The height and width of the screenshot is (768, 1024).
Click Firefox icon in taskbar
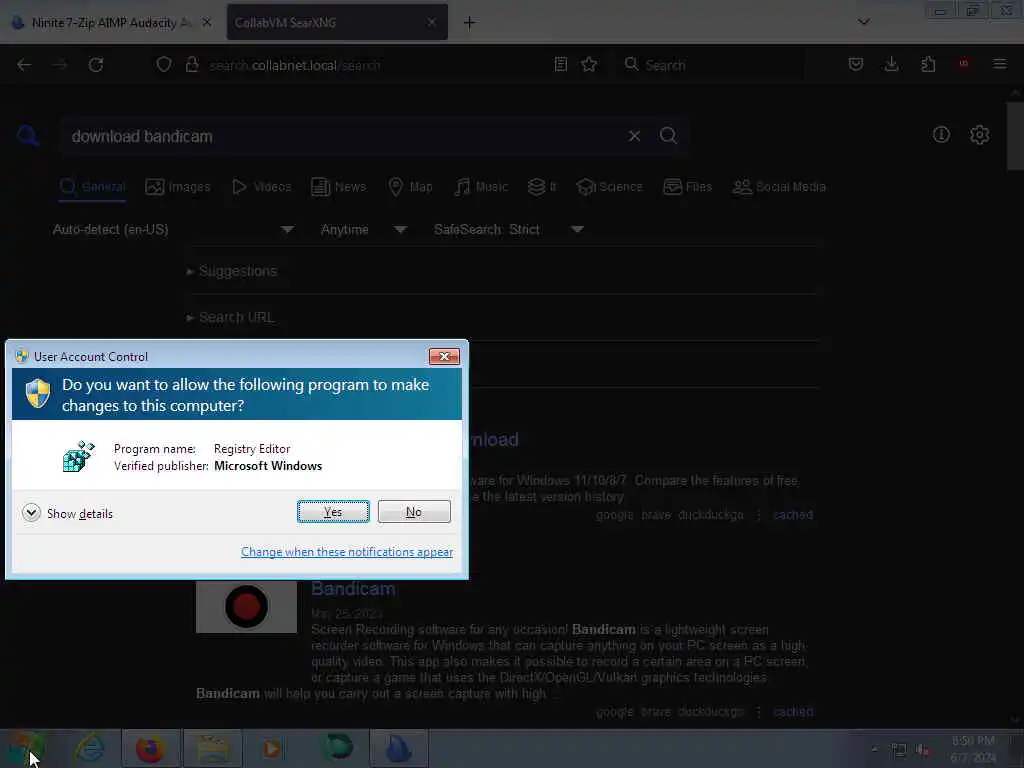[x=150, y=748]
